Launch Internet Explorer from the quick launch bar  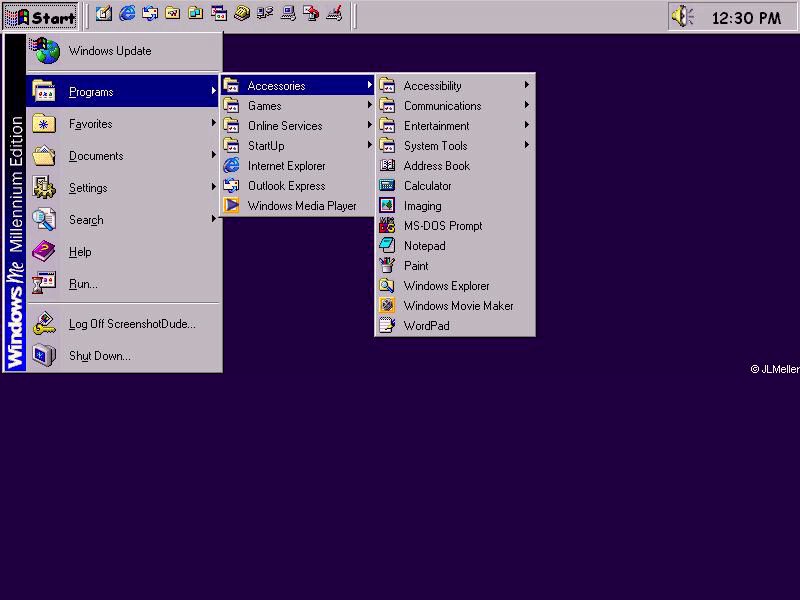click(x=127, y=14)
